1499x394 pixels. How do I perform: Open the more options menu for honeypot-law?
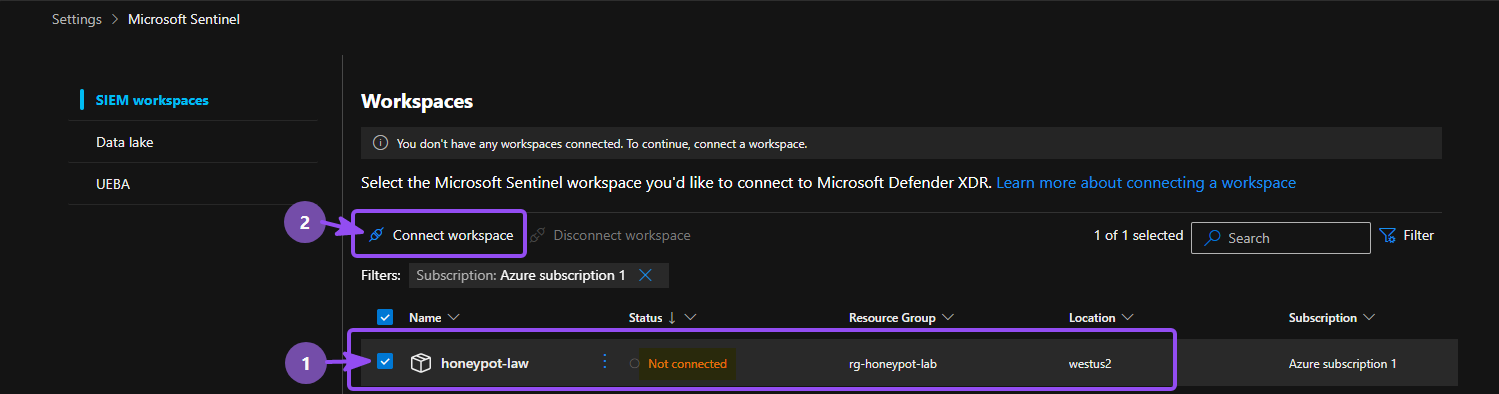pos(604,362)
